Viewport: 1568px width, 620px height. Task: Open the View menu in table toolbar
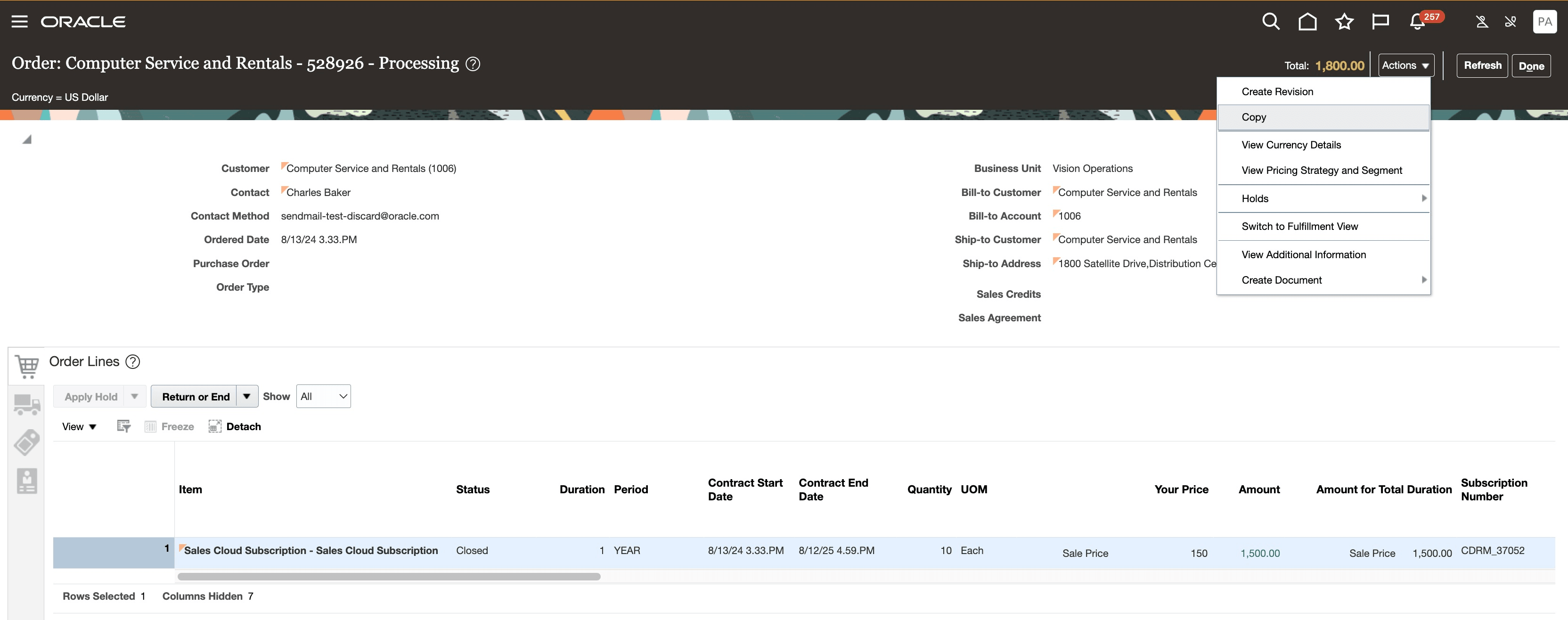coord(79,426)
